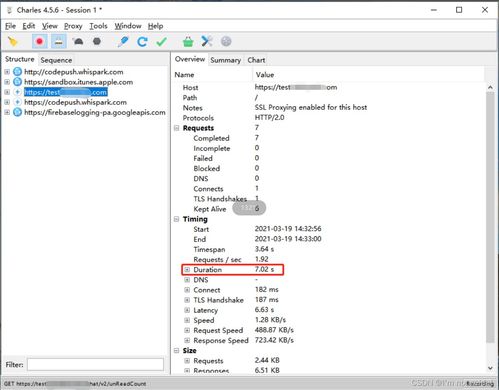The image size is (499, 390).
Task: Toggle throttling turtle icon
Action: (x=78, y=42)
